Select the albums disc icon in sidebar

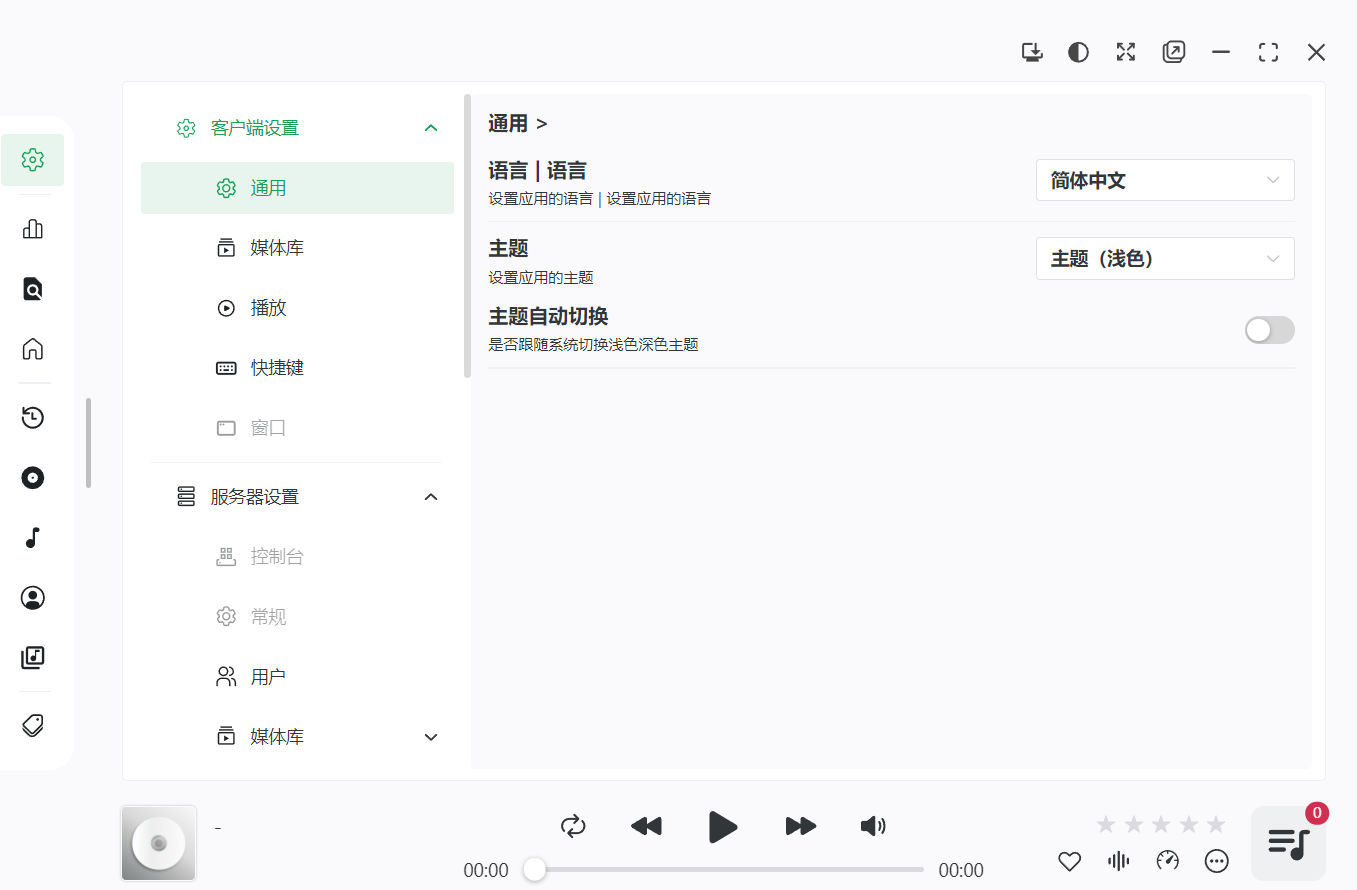click(33, 478)
